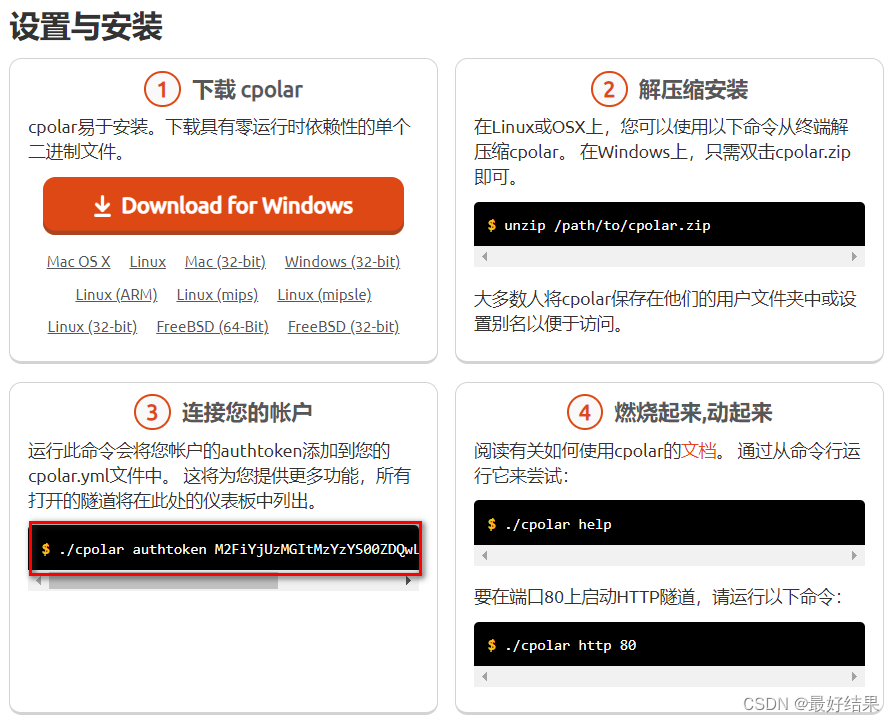This screenshot has width=895, height=722.
Task: Select the Linux (mipsle) download link
Action: tap(324, 295)
